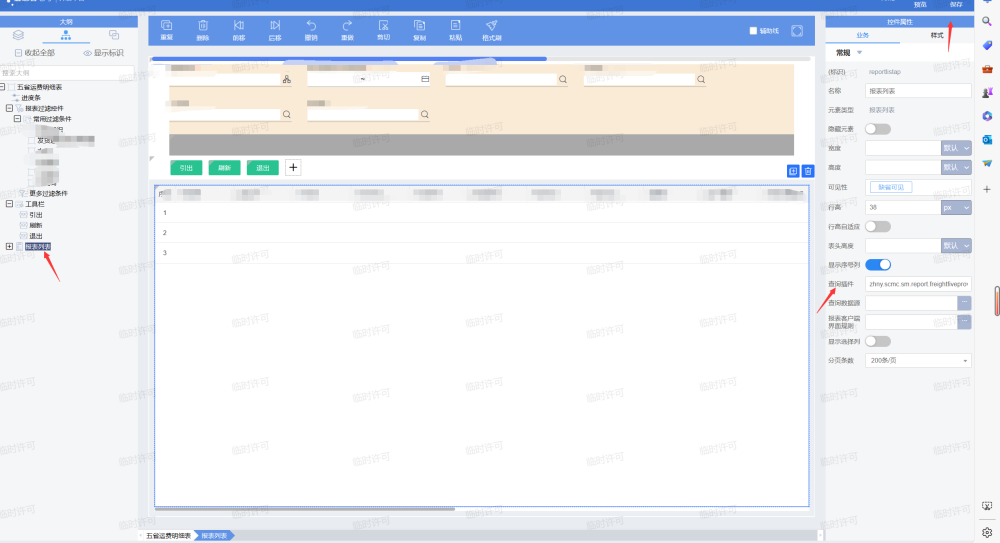Click the fullscreen icon beside 辅助线
Image resolution: width=1000 pixels, height=543 pixels.
coord(797,31)
